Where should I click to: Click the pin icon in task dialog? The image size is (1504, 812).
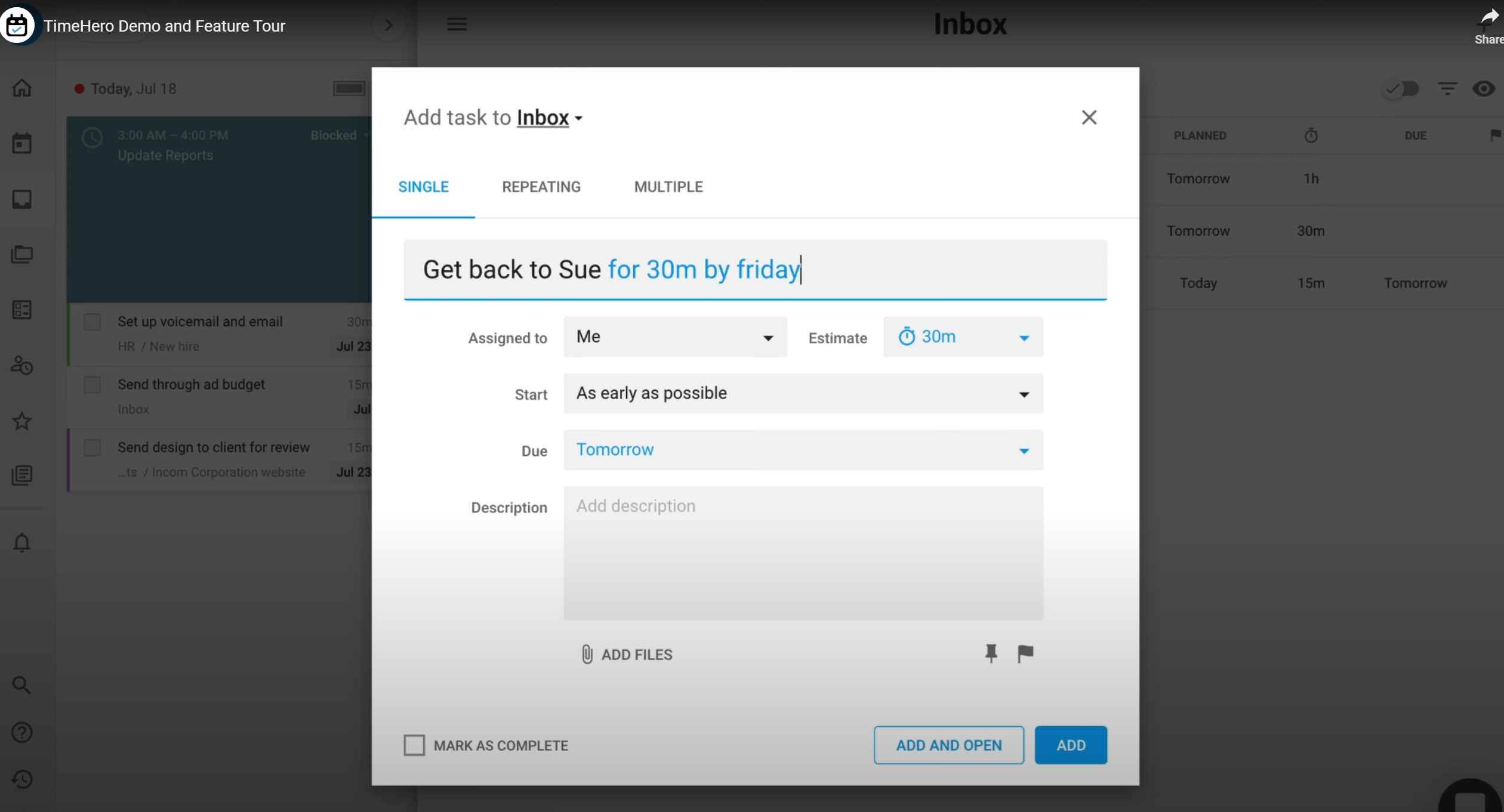coord(991,653)
